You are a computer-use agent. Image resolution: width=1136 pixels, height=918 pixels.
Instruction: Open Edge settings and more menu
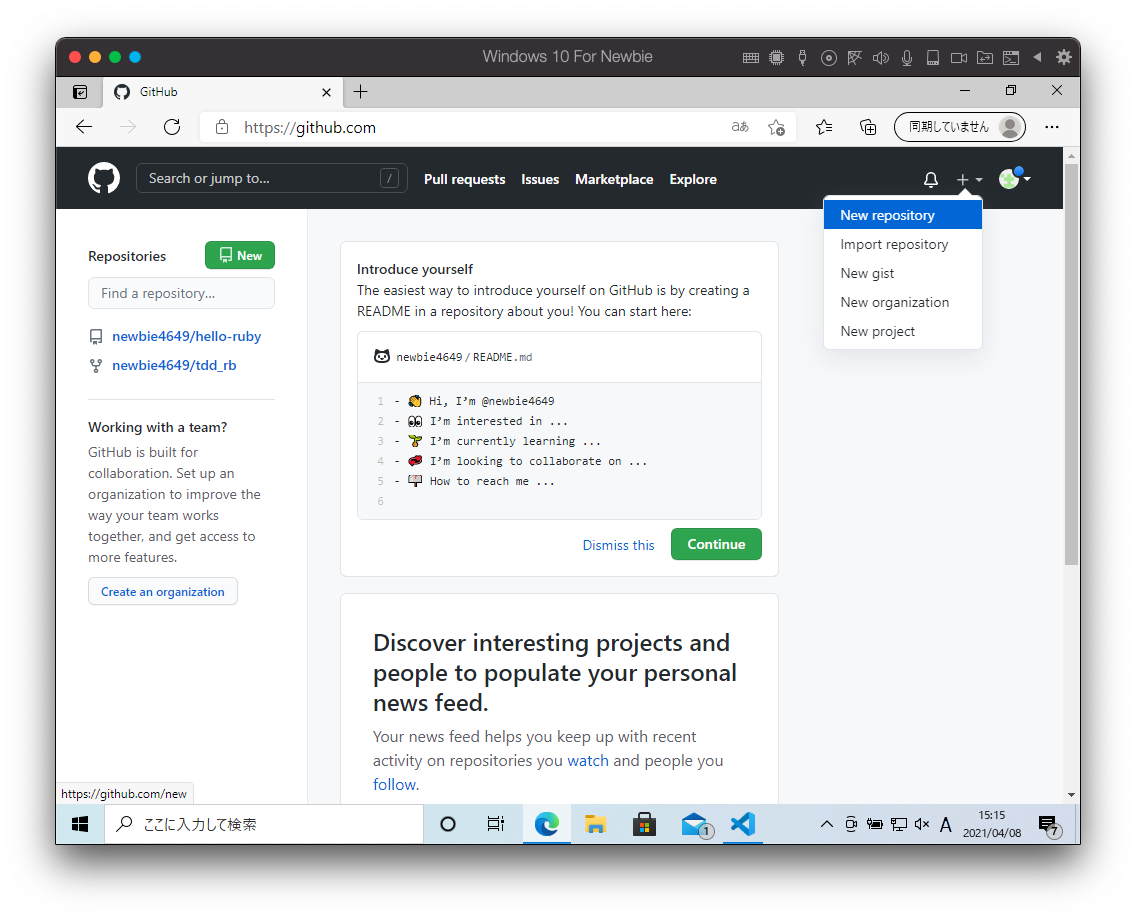point(1052,127)
